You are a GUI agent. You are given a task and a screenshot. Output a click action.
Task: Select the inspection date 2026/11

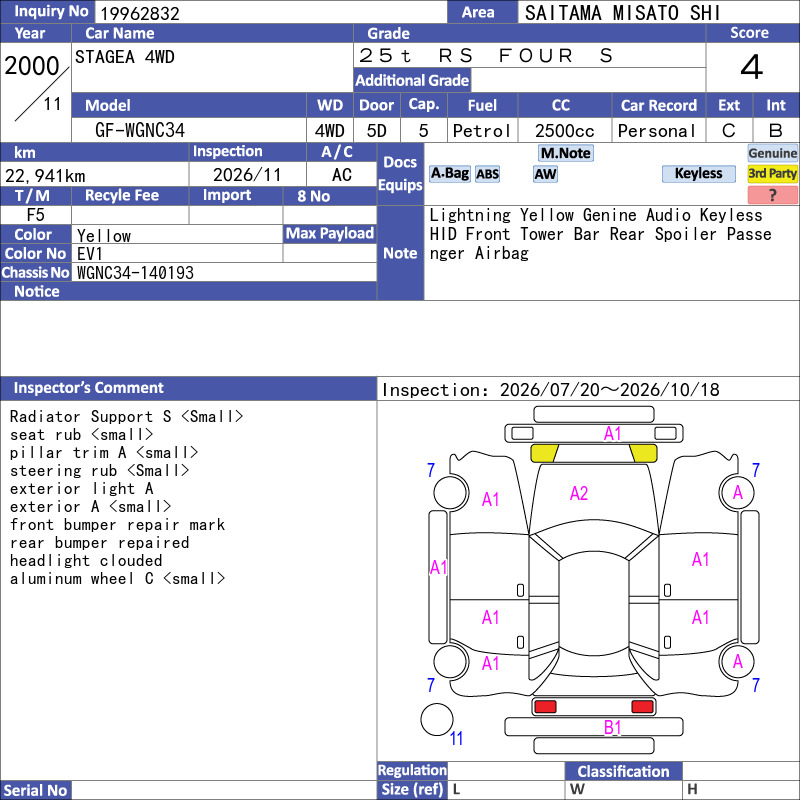pos(247,175)
